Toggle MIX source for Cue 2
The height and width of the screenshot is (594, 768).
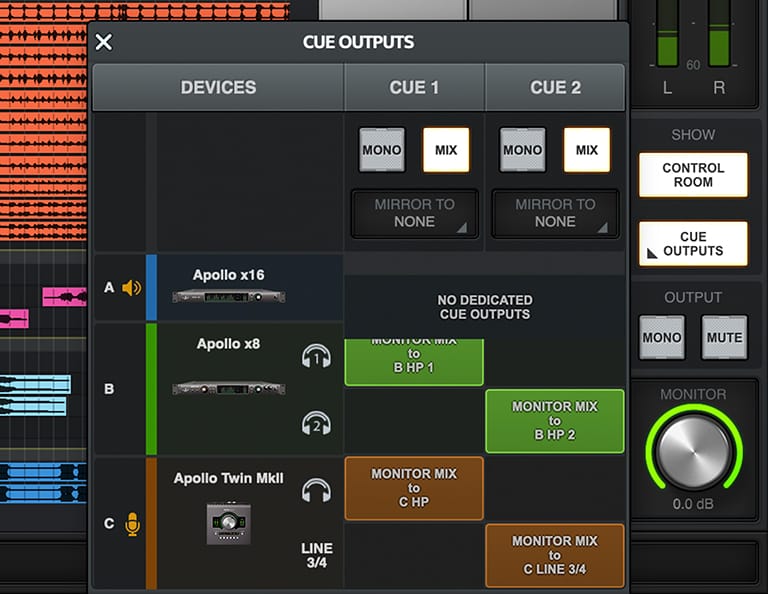point(587,150)
